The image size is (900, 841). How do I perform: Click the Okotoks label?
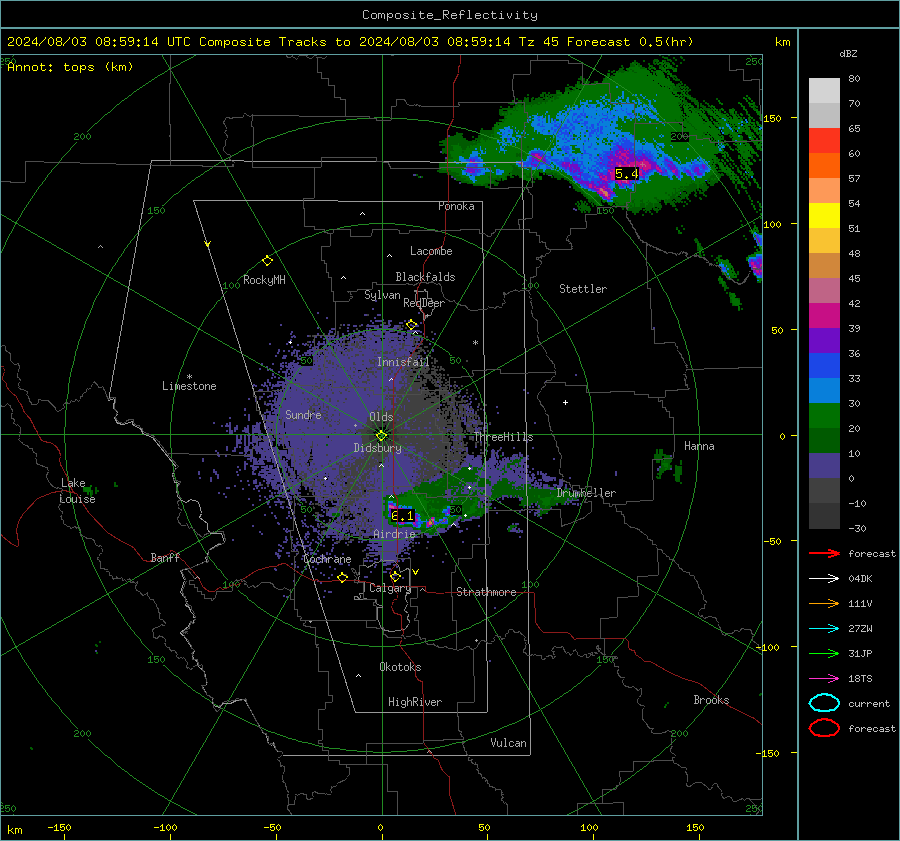tap(400, 667)
